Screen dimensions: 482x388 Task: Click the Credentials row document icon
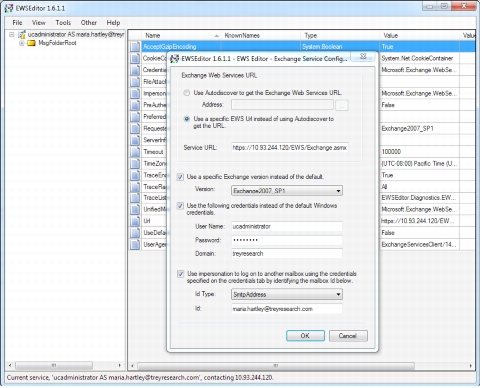[x=135, y=70]
